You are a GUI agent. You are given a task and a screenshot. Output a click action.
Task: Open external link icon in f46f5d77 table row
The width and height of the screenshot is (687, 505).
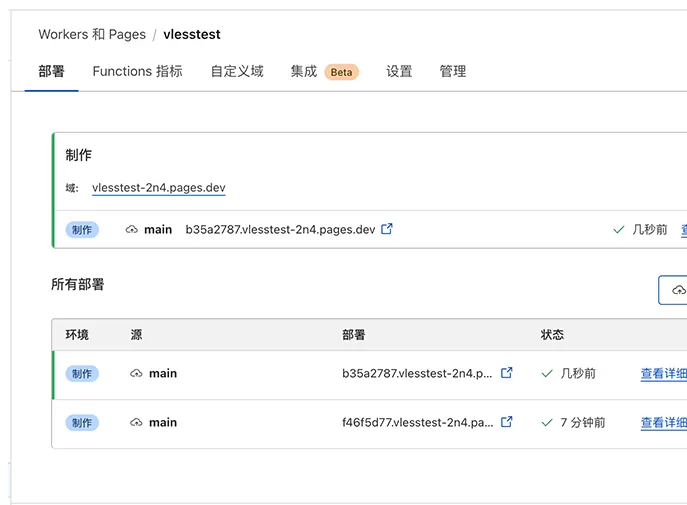click(x=506, y=422)
